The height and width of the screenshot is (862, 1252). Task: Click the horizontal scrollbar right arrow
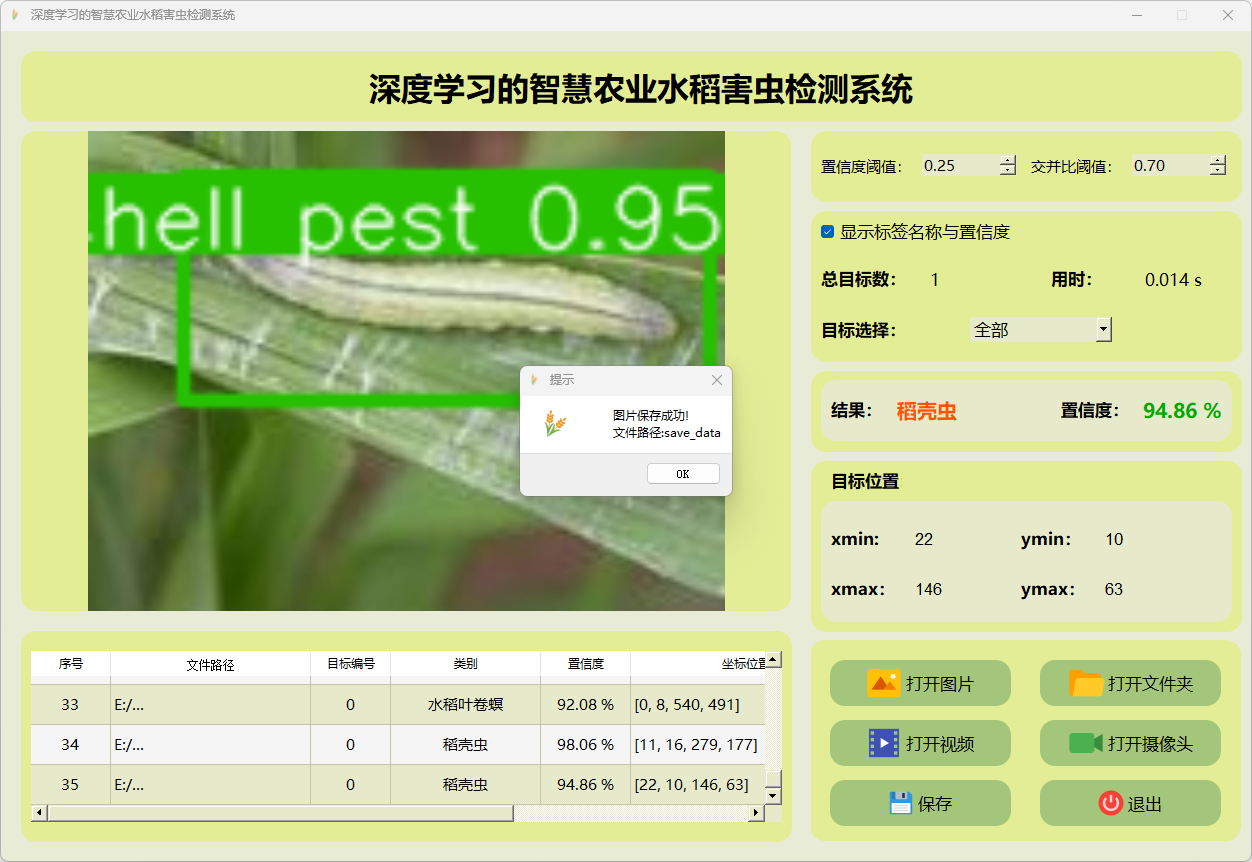click(x=757, y=813)
